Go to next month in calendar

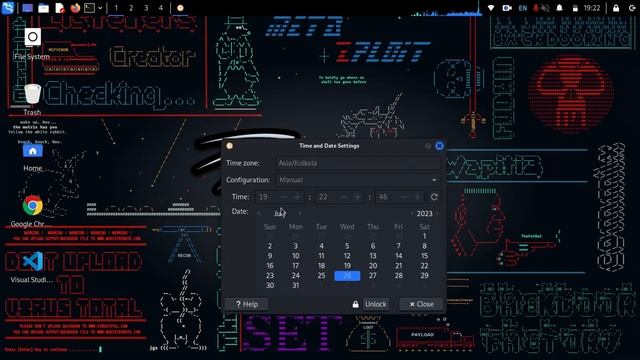(x=300, y=213)
